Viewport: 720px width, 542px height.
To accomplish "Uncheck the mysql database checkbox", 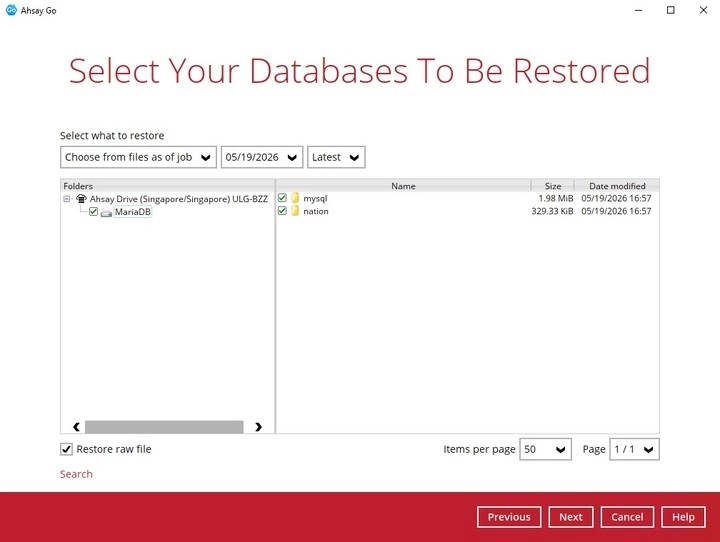I will (282, 198).
